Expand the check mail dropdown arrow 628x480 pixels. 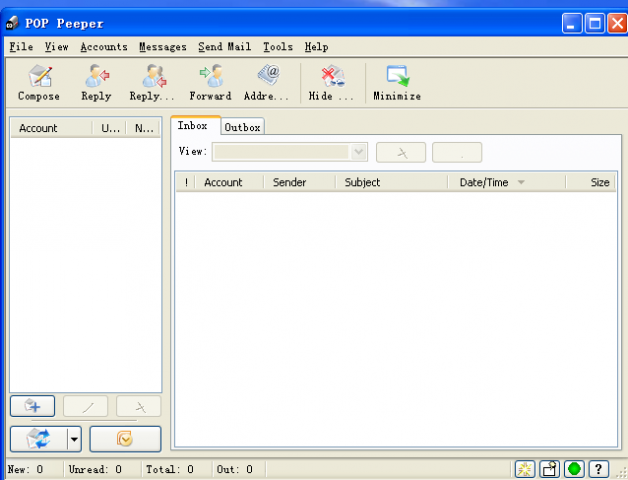(73, 439)
